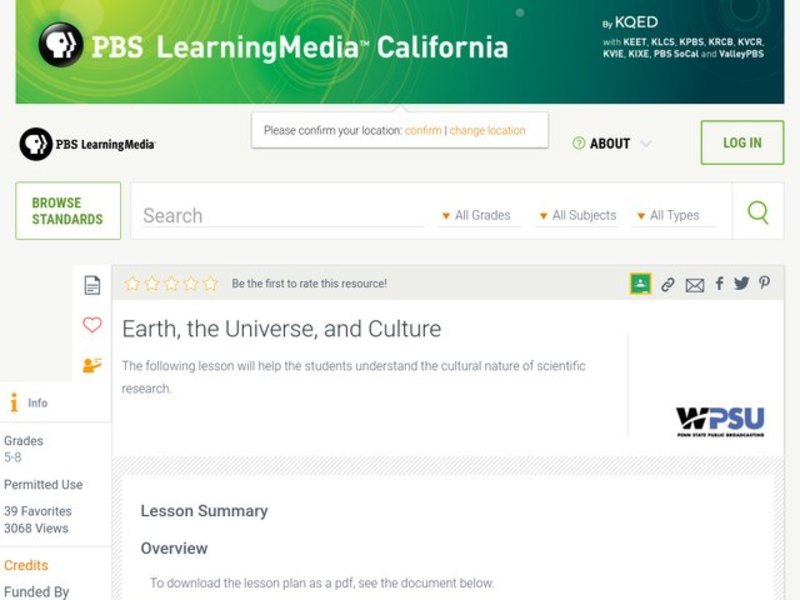Click inside the Search field
The width and height of the screenshot is (800, 600).
[x=280, y=214]
